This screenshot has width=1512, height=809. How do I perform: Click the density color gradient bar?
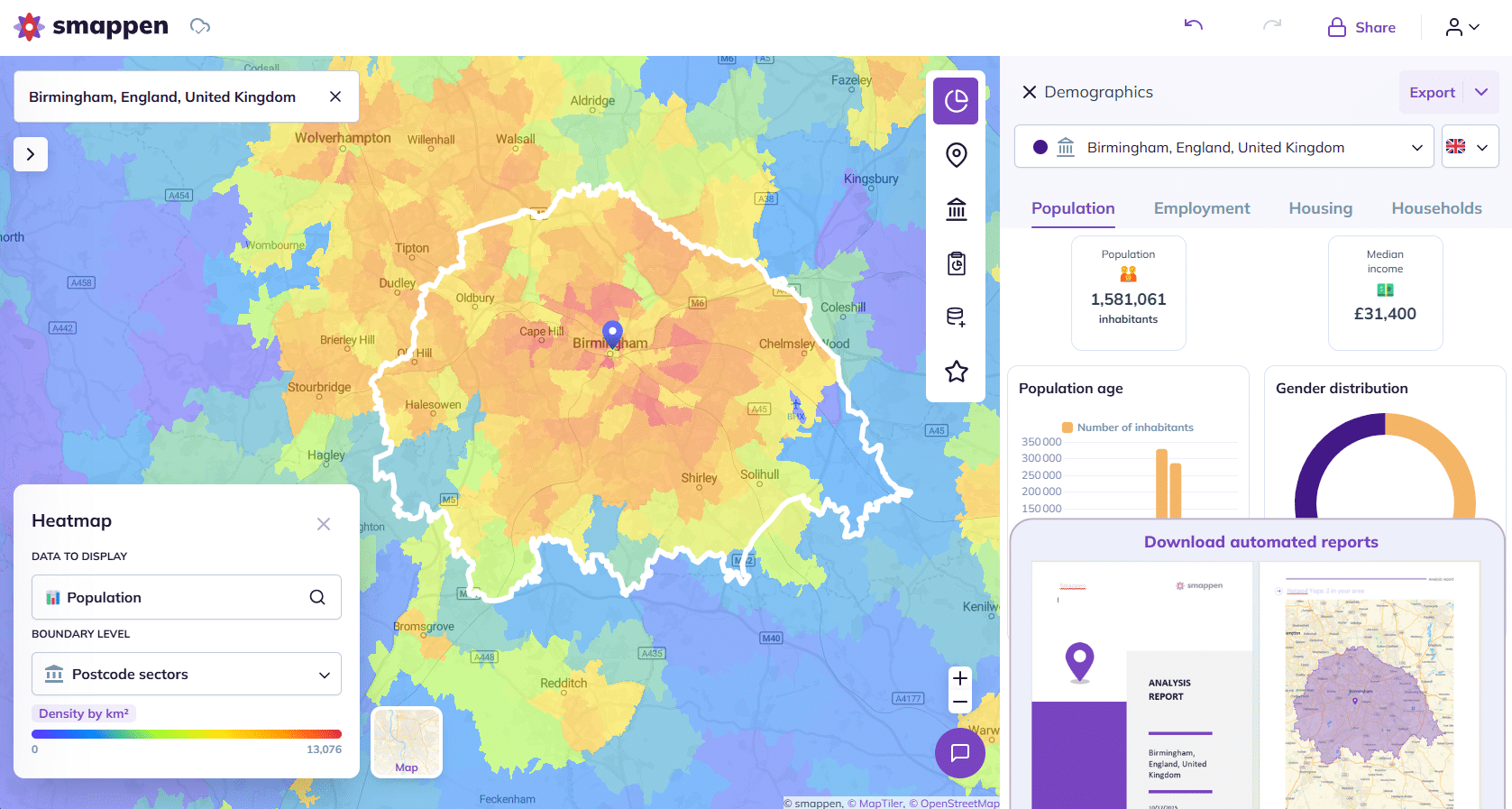tap(187, 734)
